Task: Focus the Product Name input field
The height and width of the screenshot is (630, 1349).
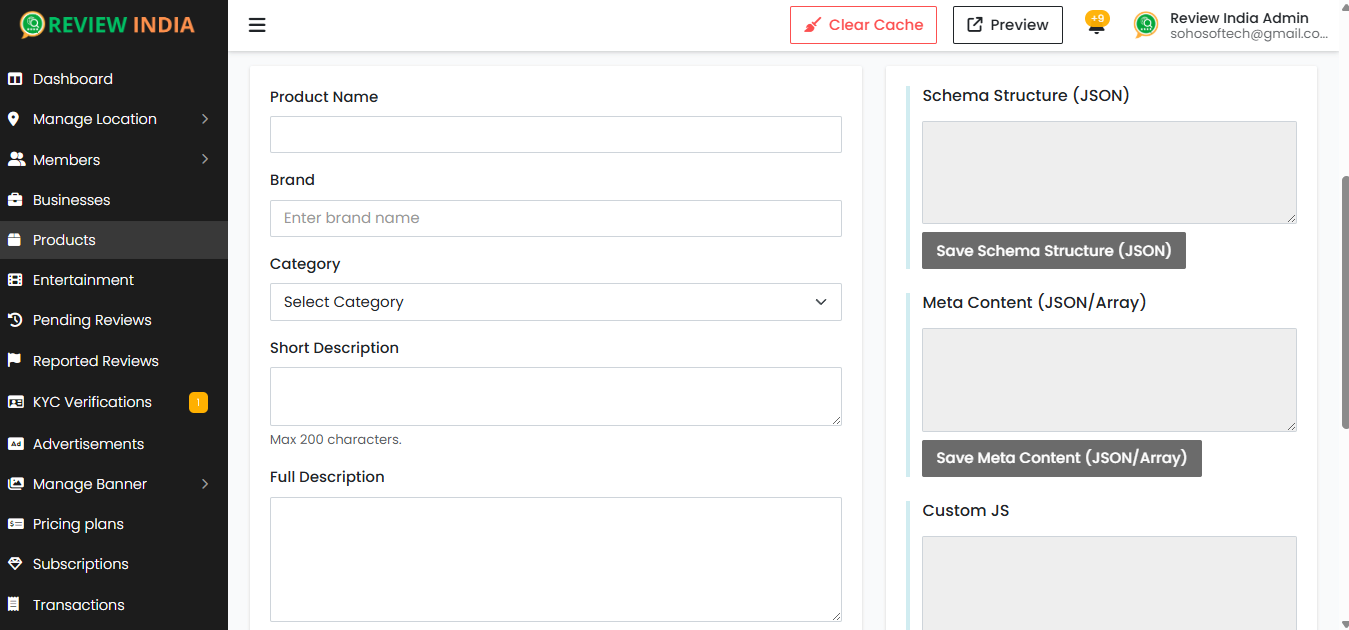Action: (x=556, y=134)
